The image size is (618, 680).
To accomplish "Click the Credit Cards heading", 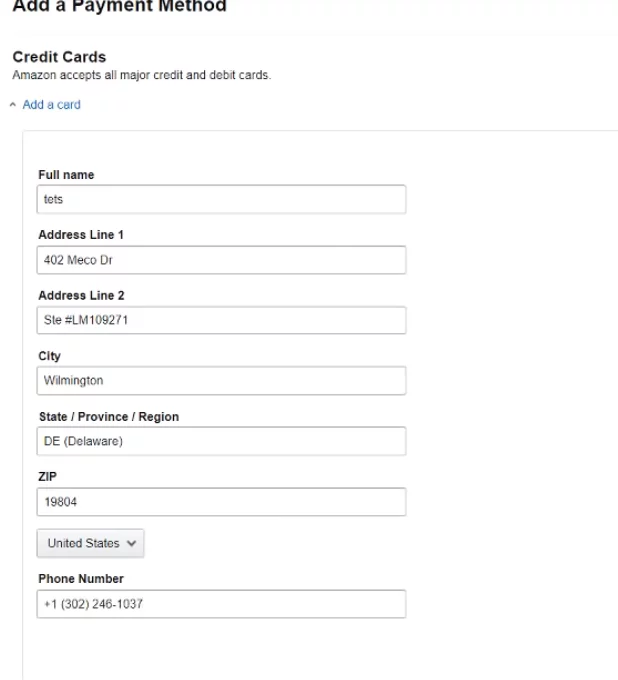I will pos(59,57).
